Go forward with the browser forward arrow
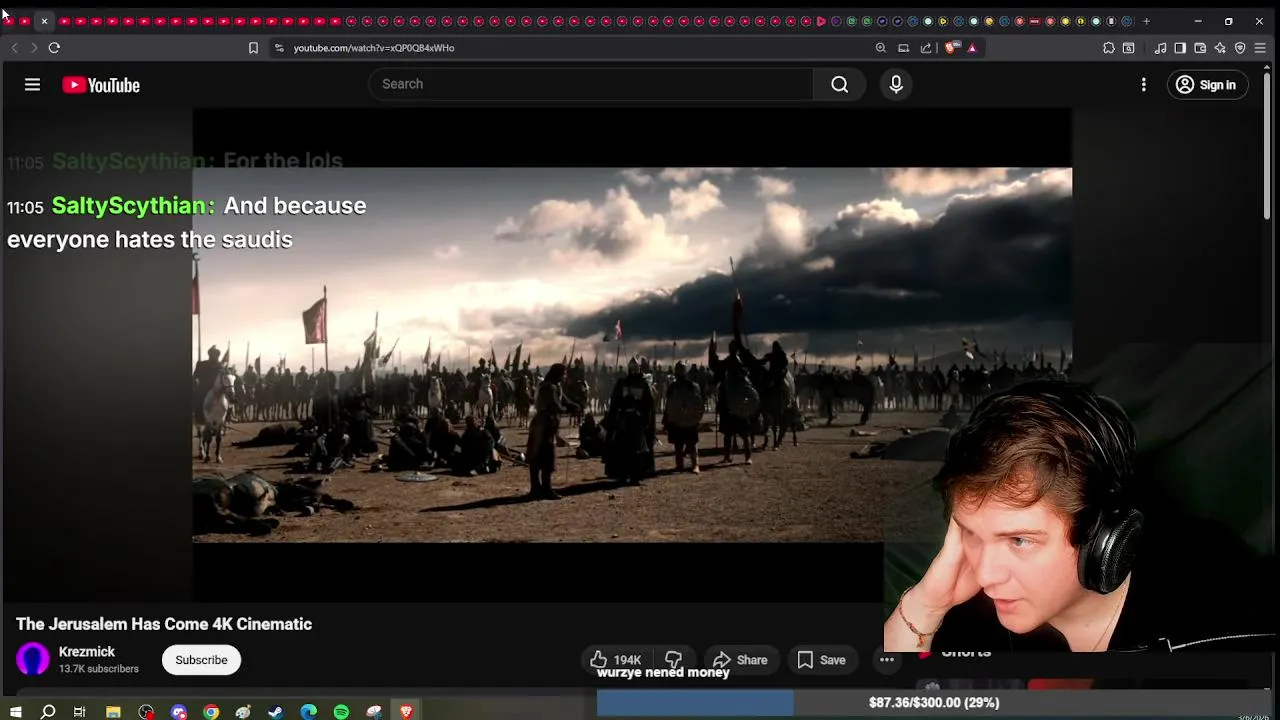1280x720 pixels. click(x=33, y=48)
